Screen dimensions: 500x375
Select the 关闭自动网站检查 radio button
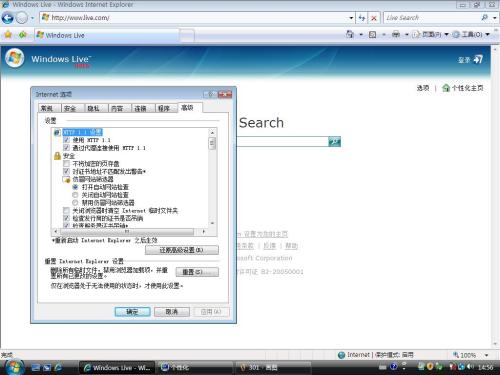[75, 195]
